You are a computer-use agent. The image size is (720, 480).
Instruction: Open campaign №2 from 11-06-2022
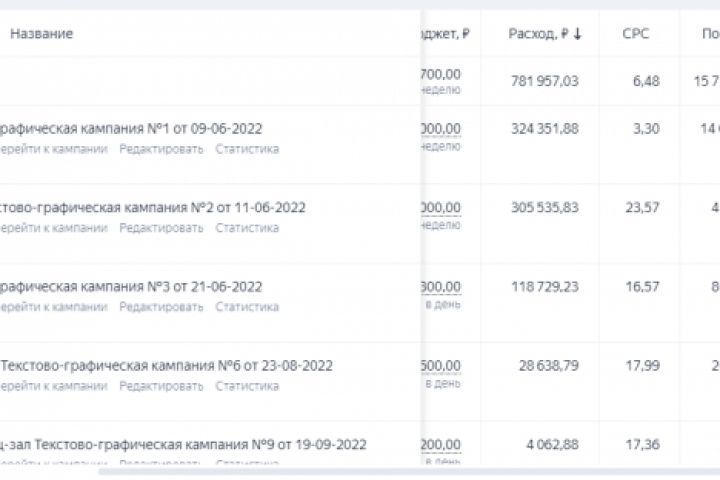point(152,208)
